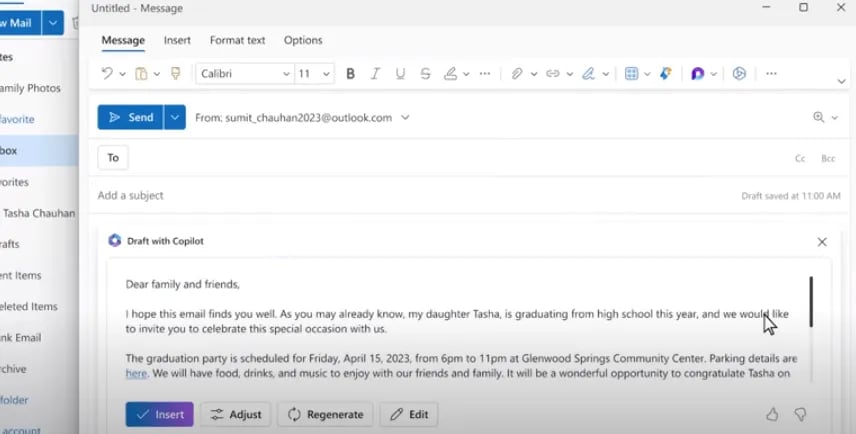This screenshot has height=434, width=856.
Task: Click the Edit draft button
Action: click(409, 414)
